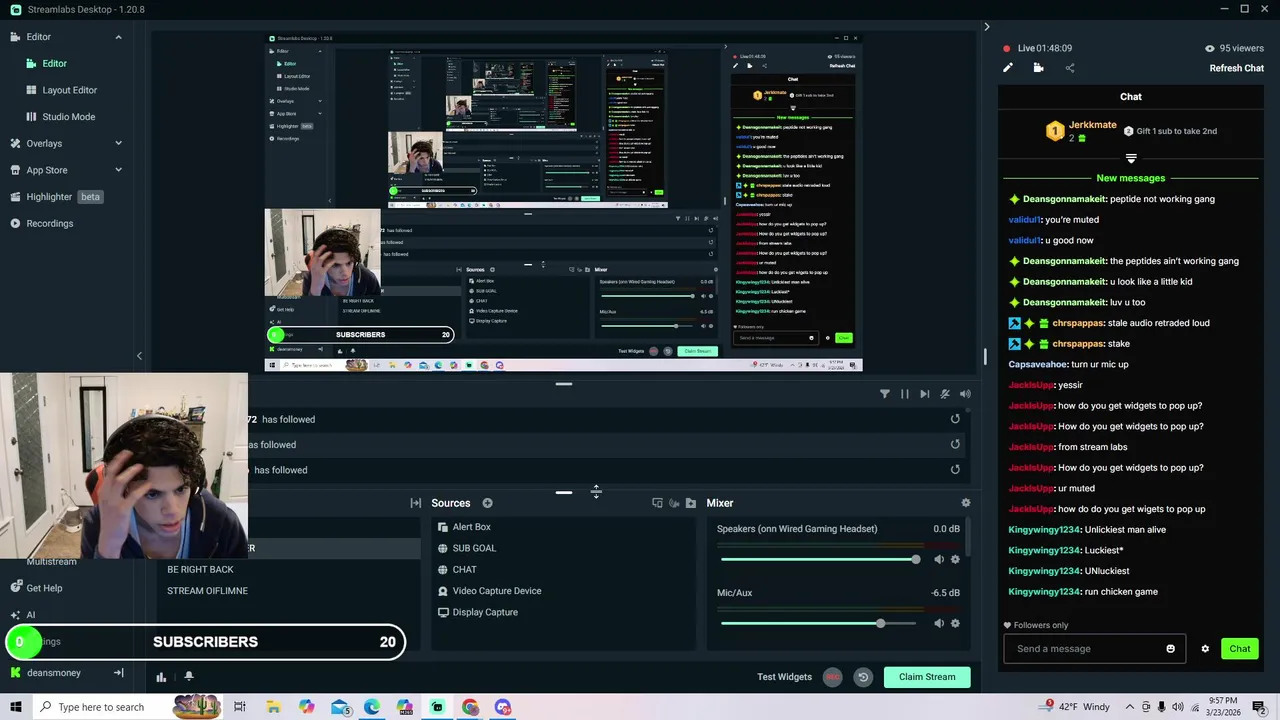Open the AI sidebar item
This screenshot has width=1280, height=720.
(23, 615)
